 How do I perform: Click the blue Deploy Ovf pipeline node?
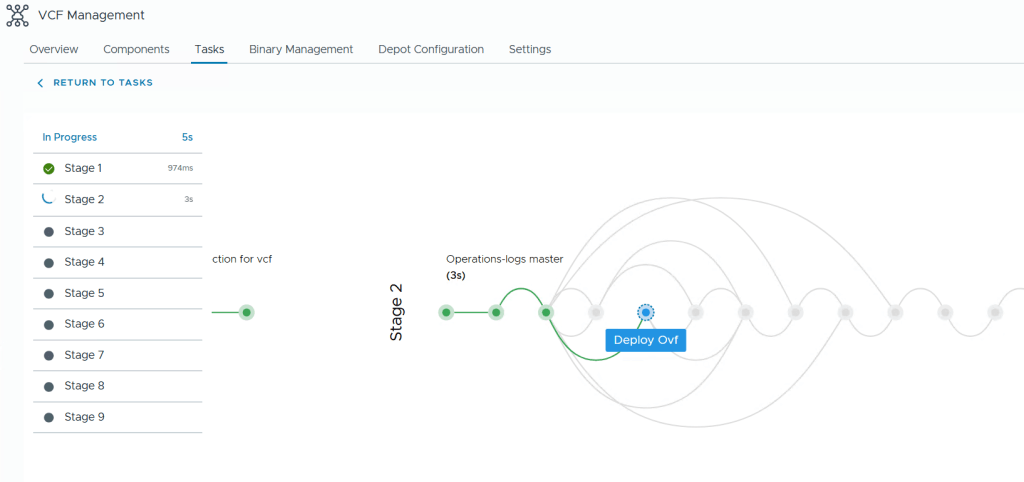646,312
